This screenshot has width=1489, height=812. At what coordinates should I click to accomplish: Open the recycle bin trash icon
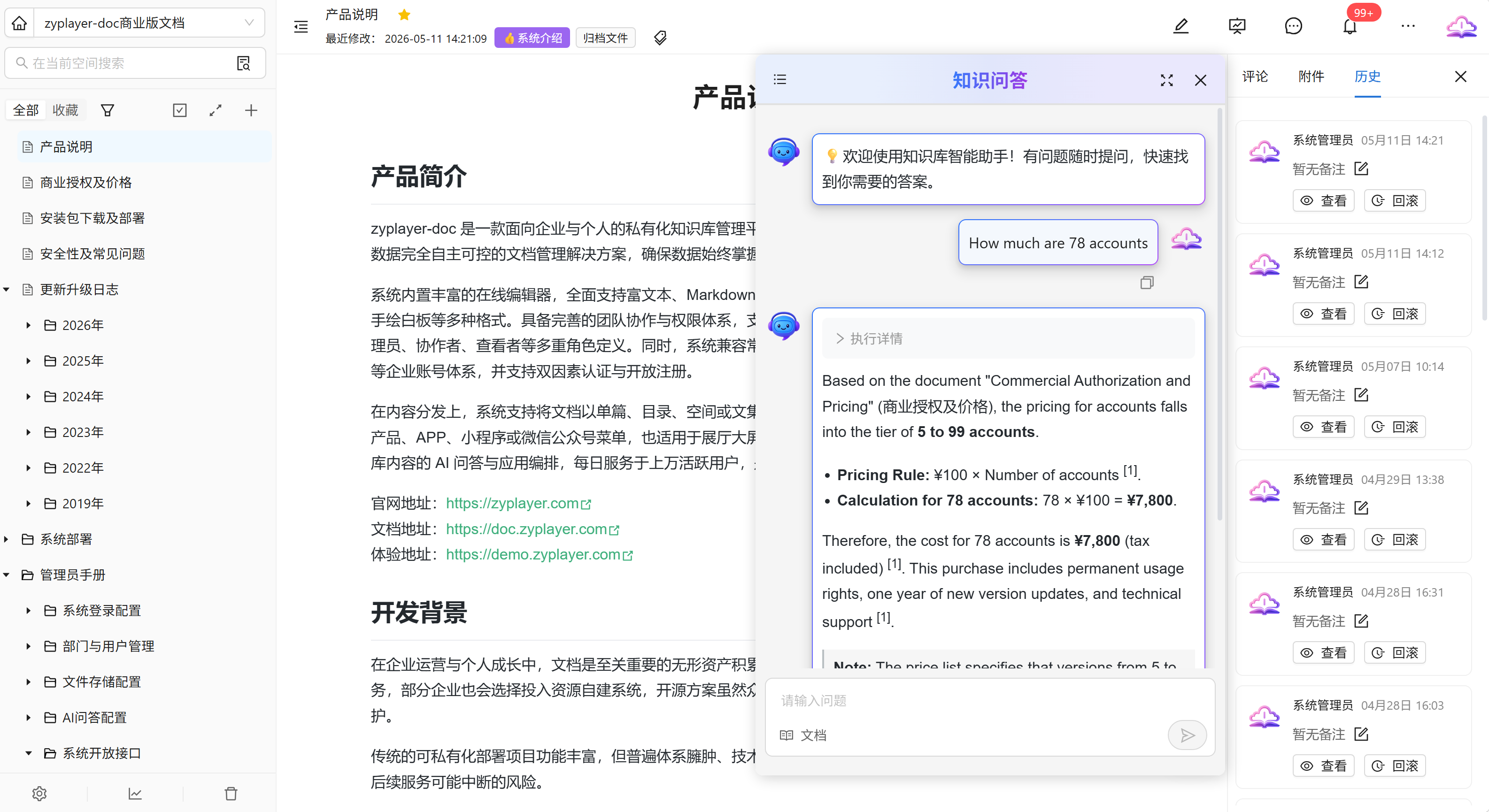click(231, 794)
